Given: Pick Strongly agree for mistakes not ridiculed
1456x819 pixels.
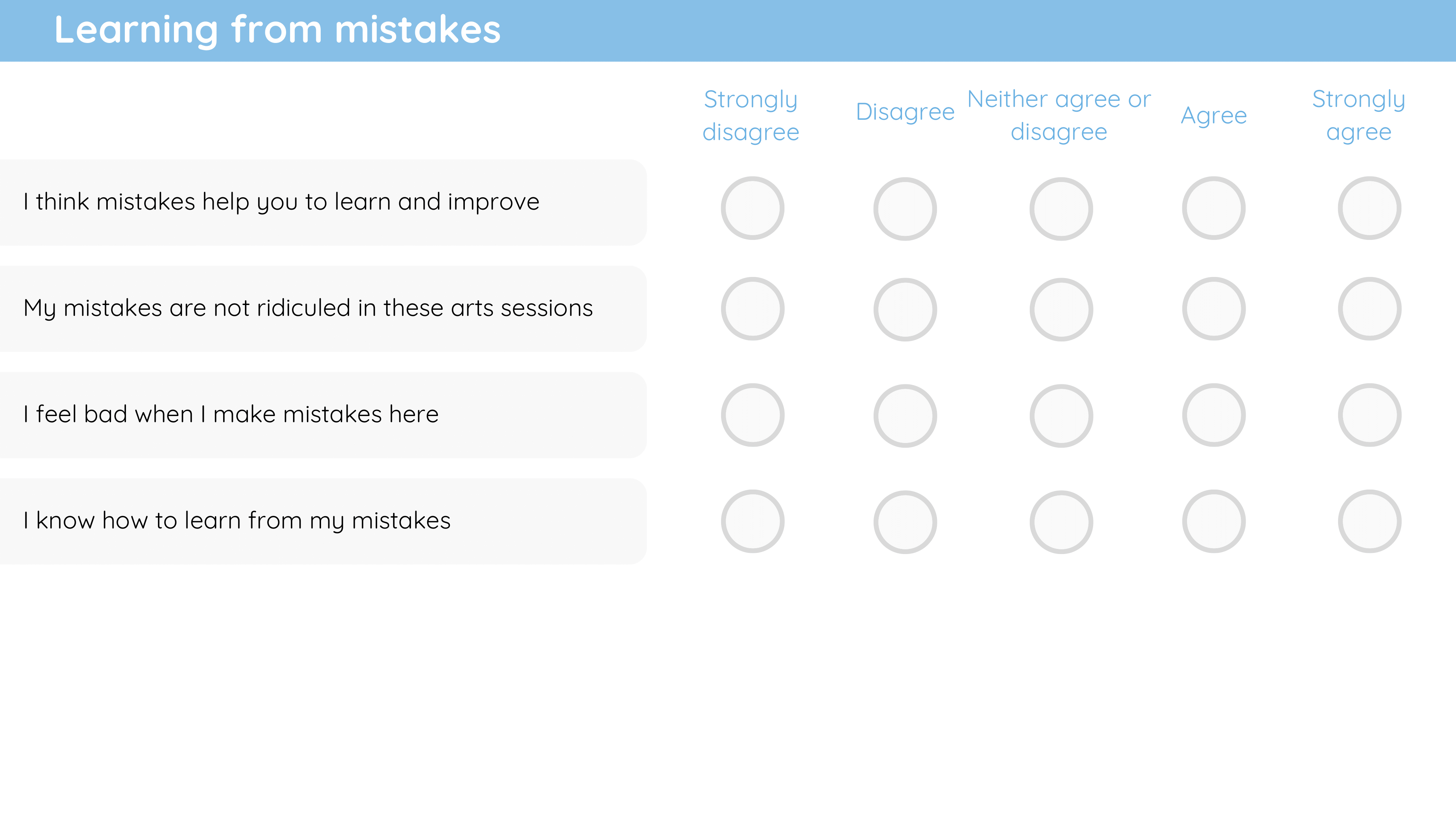Looking at the screenshot, I should 1369,309.
